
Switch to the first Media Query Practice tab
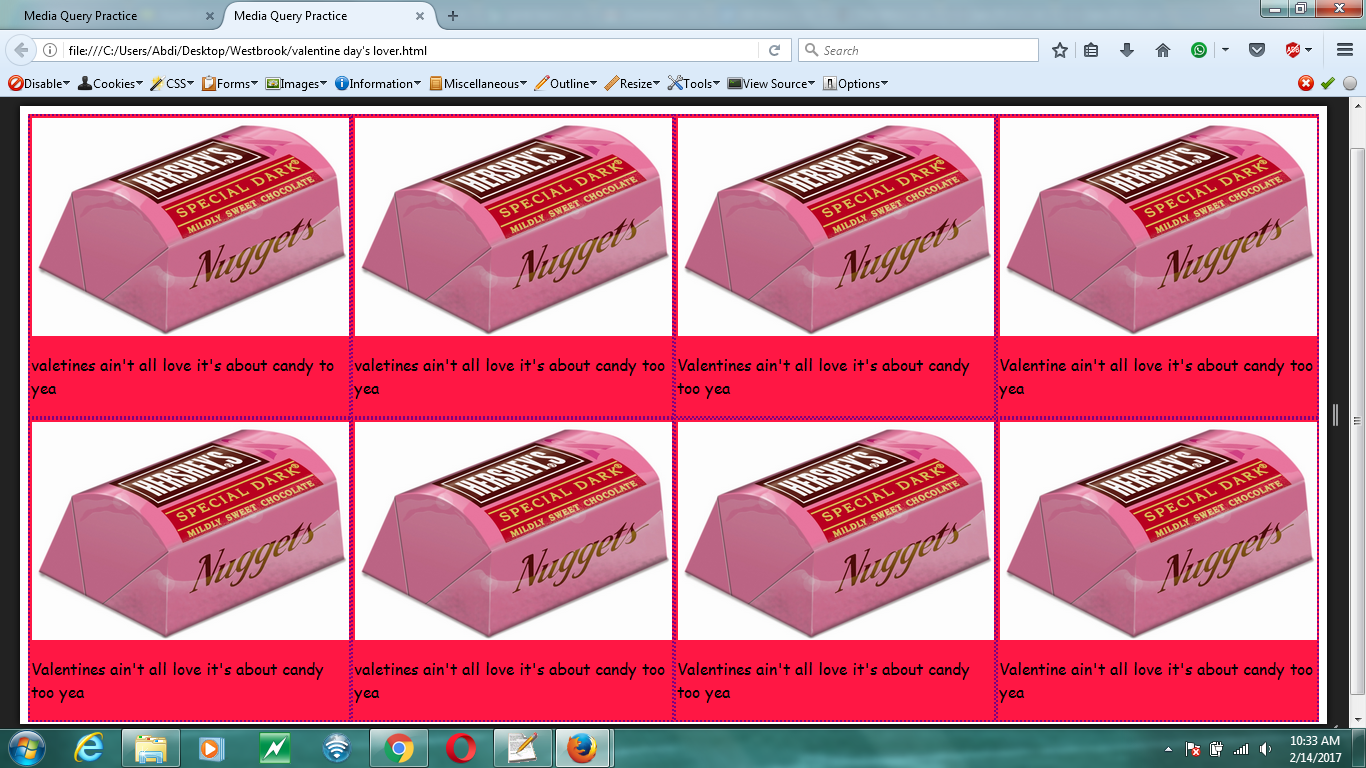click(112, 16)
